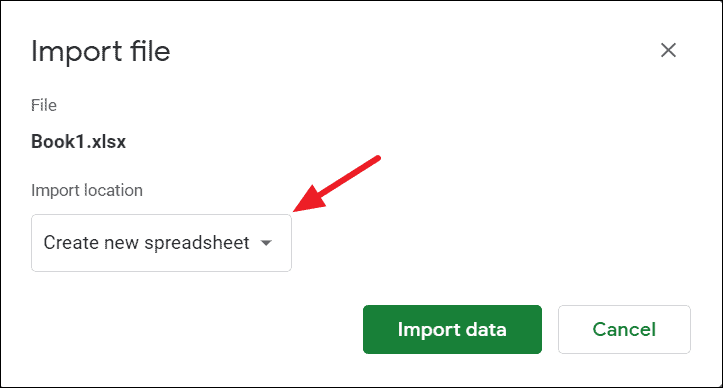
Task: Click the File label above Book1.xlsx
Action: point(44,105)
